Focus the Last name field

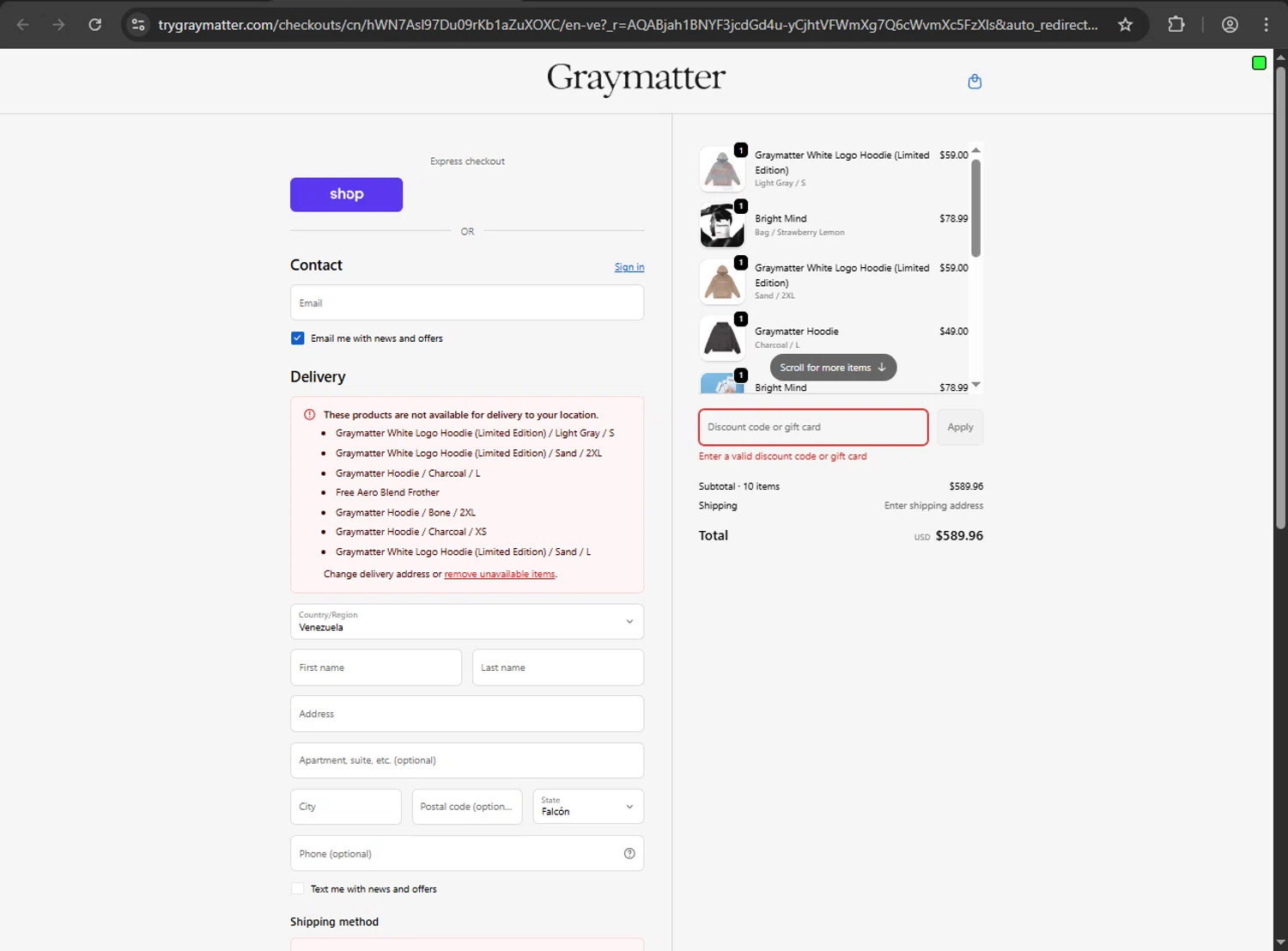[558, 668]
